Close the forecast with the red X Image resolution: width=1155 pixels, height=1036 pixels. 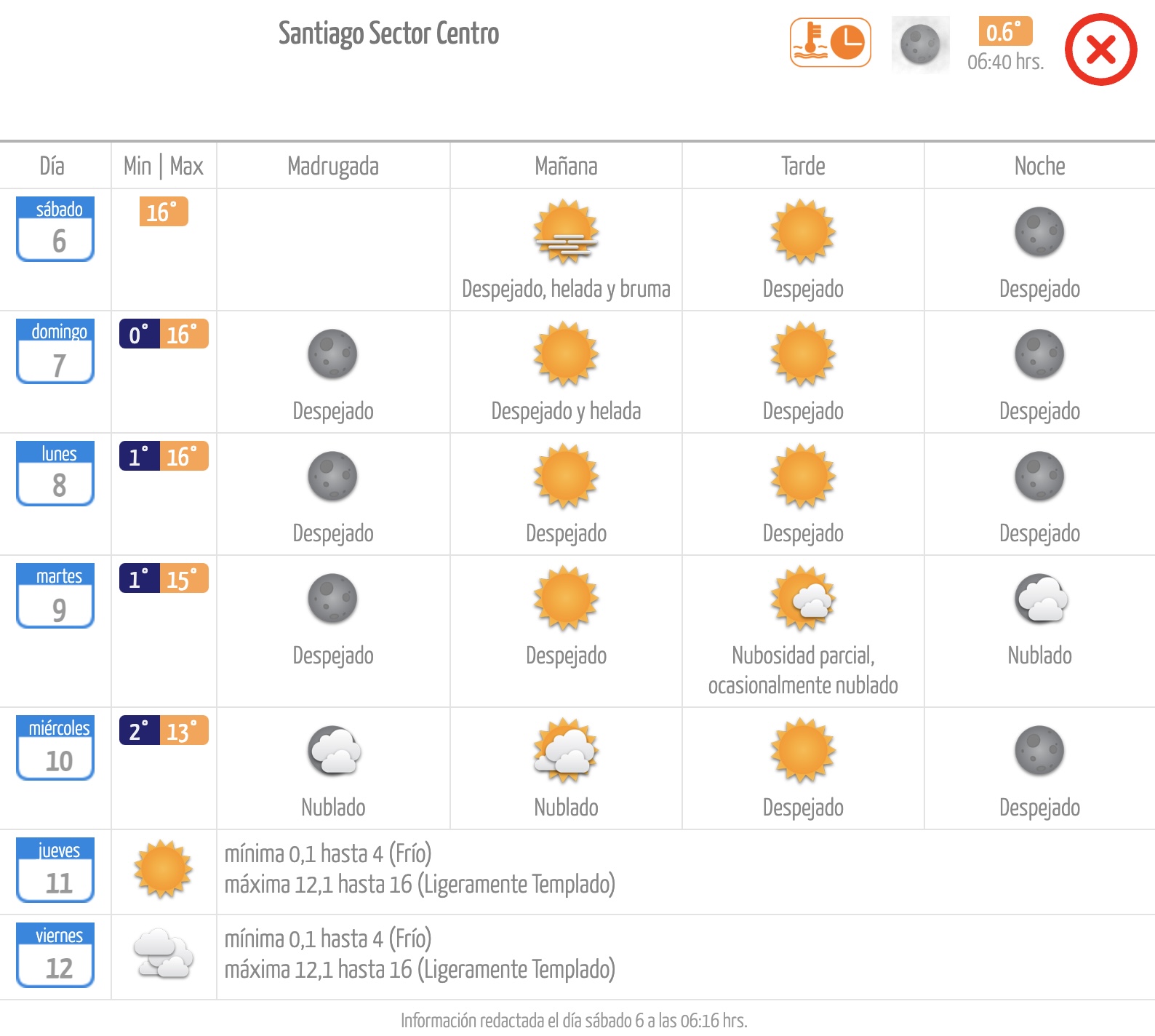click(x=1100, y=49)
